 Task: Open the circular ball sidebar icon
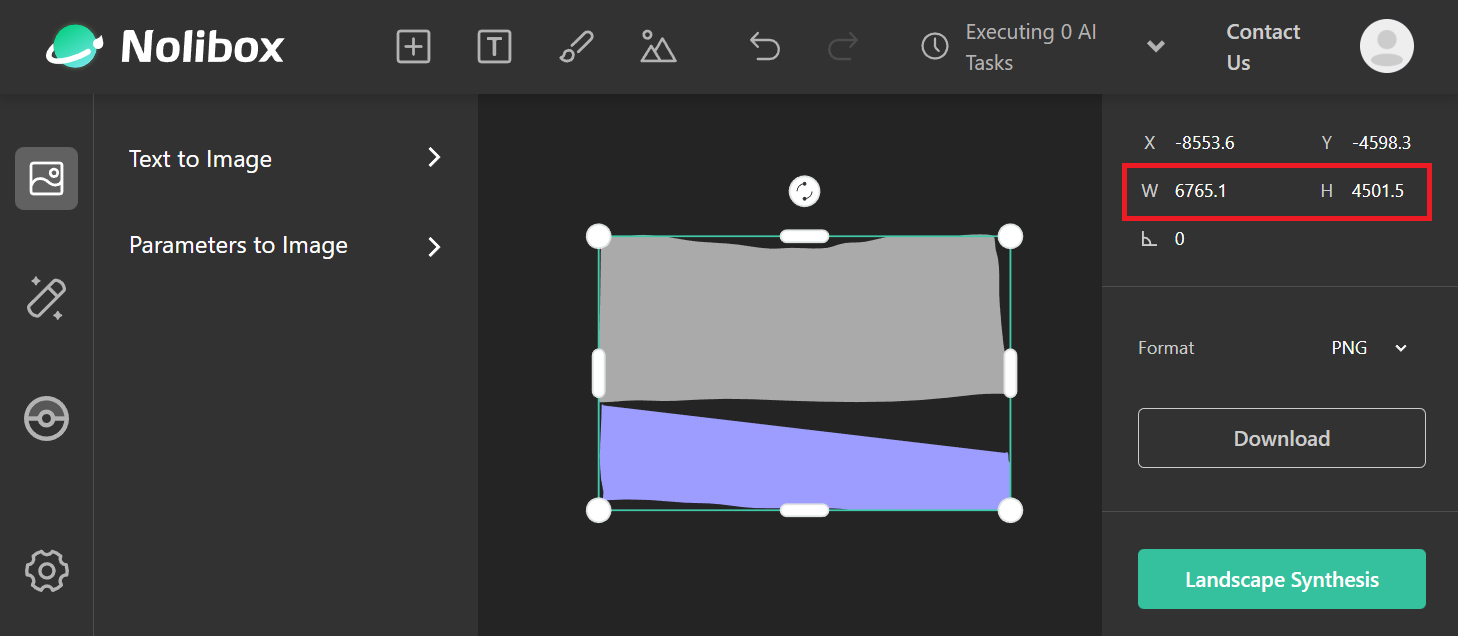pyautogui.click(x=46, y=419)
